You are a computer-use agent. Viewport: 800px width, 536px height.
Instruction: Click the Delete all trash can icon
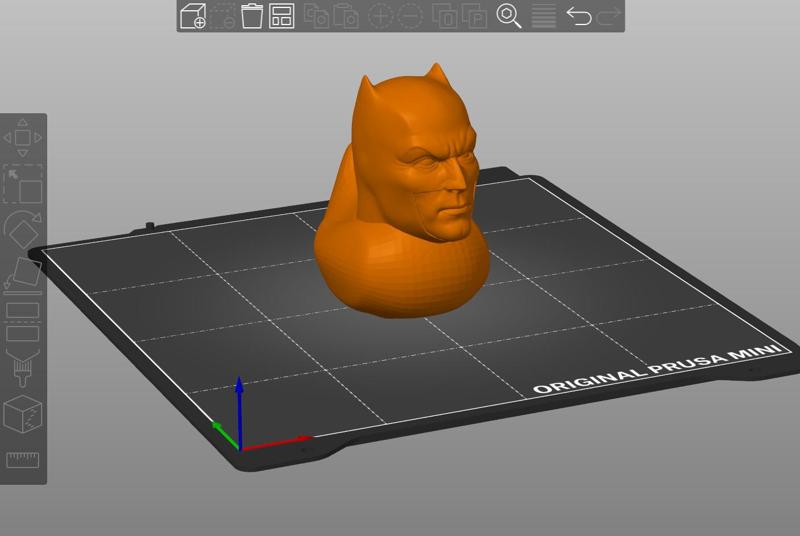coord(252,16)
